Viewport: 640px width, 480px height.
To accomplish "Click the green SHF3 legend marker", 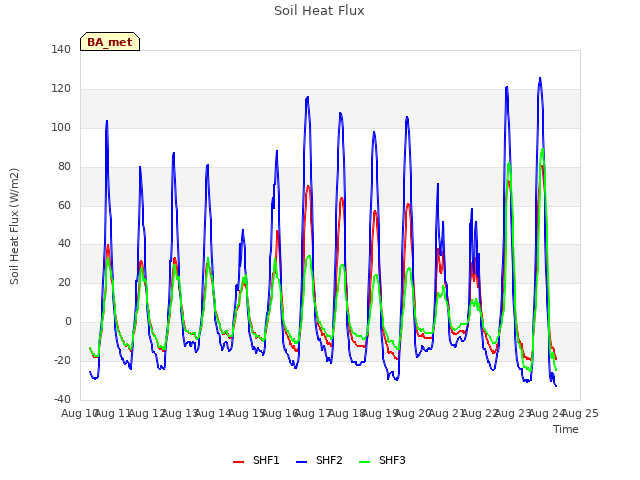I will pyautogui.click(x=364, y=462).
